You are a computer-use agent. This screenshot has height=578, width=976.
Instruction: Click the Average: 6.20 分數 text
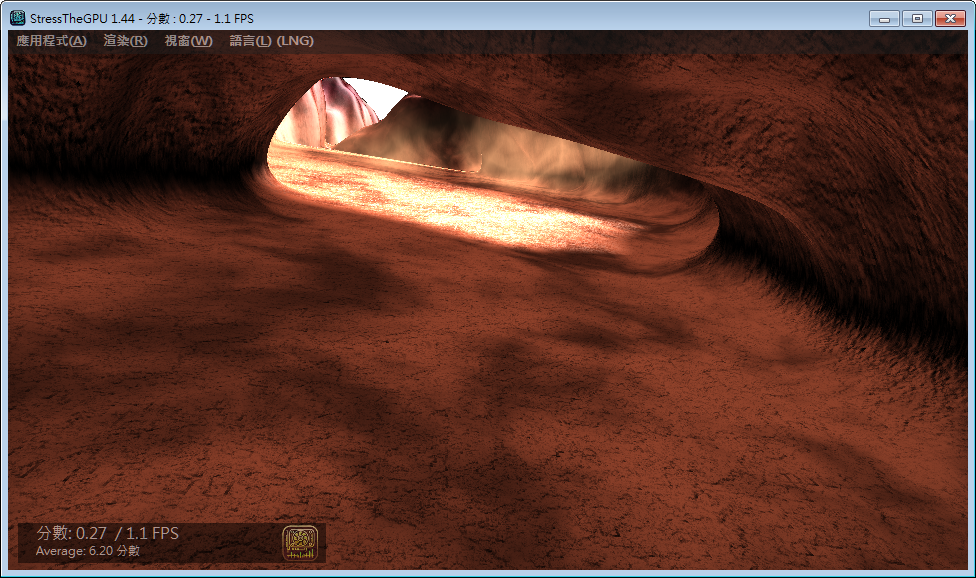[x=88, y=551]
